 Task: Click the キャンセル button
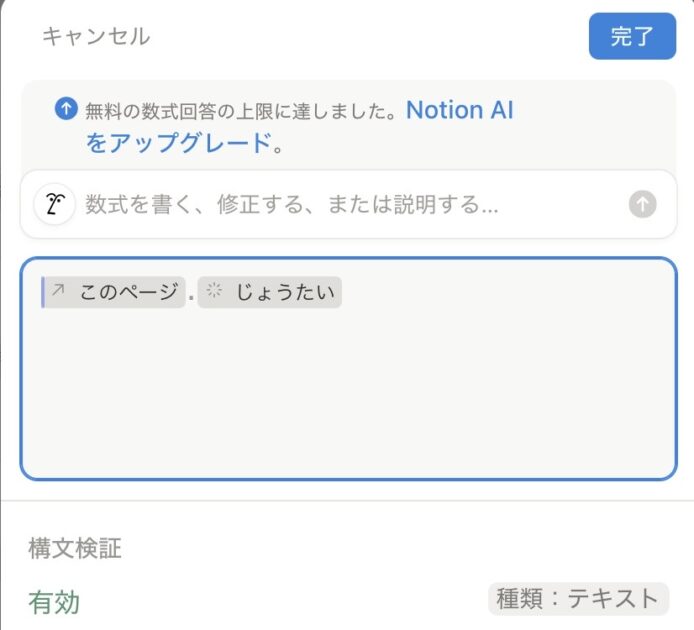[96, 37]
